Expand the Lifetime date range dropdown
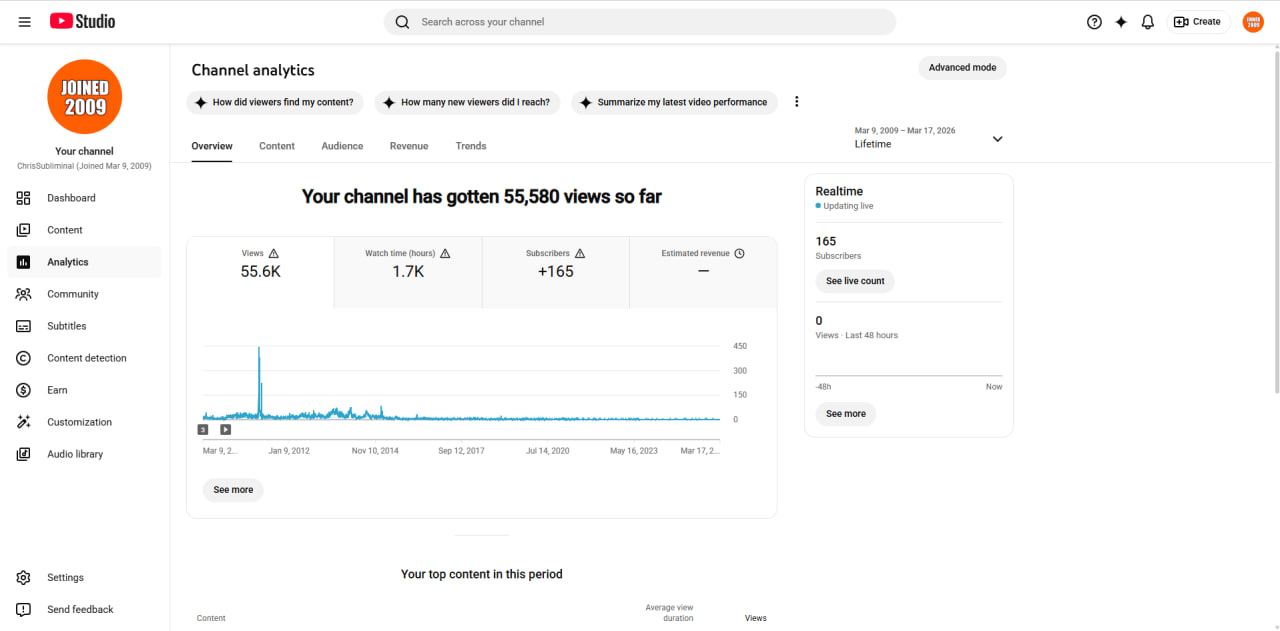This screenshot has width=1280, height=631. click(x=929, y=138)
